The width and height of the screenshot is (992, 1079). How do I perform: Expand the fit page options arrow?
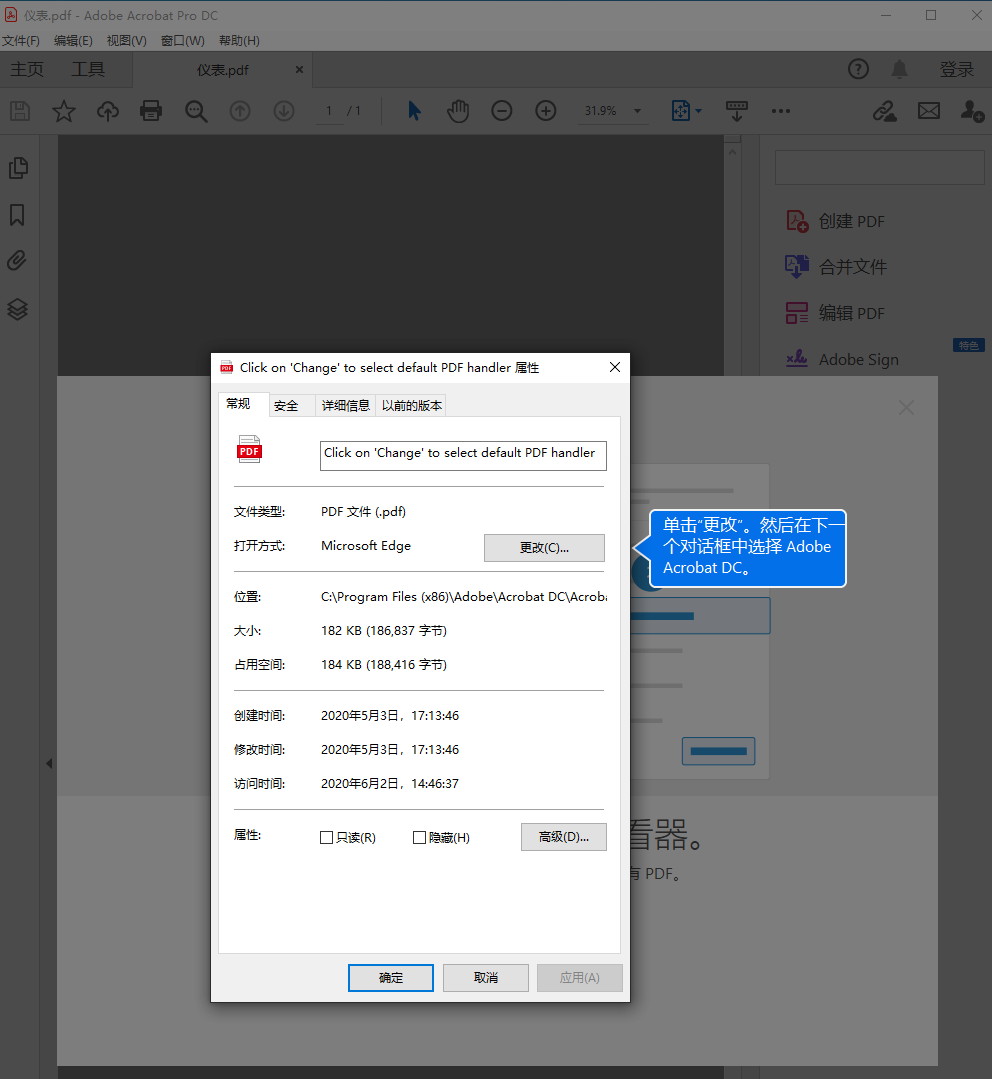click(699, 111)
